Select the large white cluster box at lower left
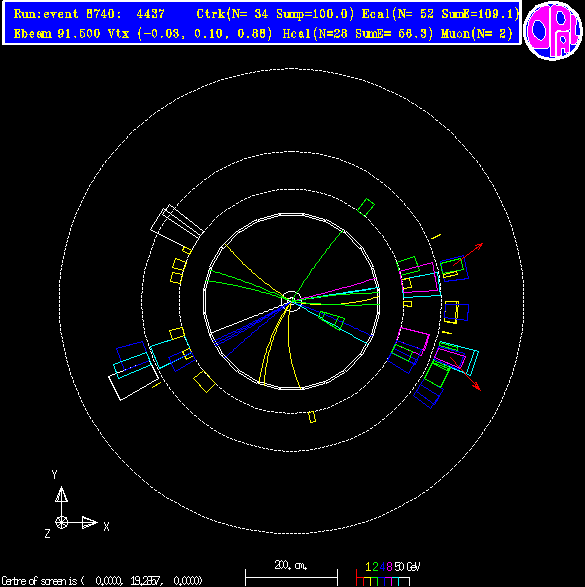The height and width of the screenshot is (587, 585). coord(134,381)
